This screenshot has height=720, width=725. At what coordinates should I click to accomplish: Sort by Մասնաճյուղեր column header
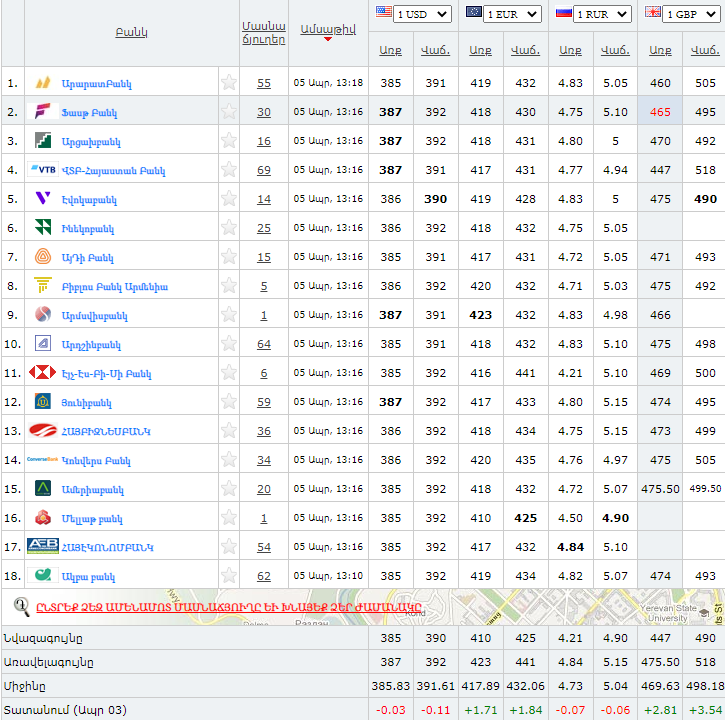(264, 33)
